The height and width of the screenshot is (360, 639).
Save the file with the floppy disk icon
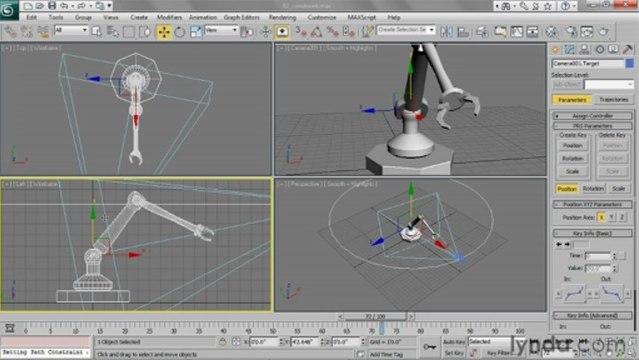52,6
